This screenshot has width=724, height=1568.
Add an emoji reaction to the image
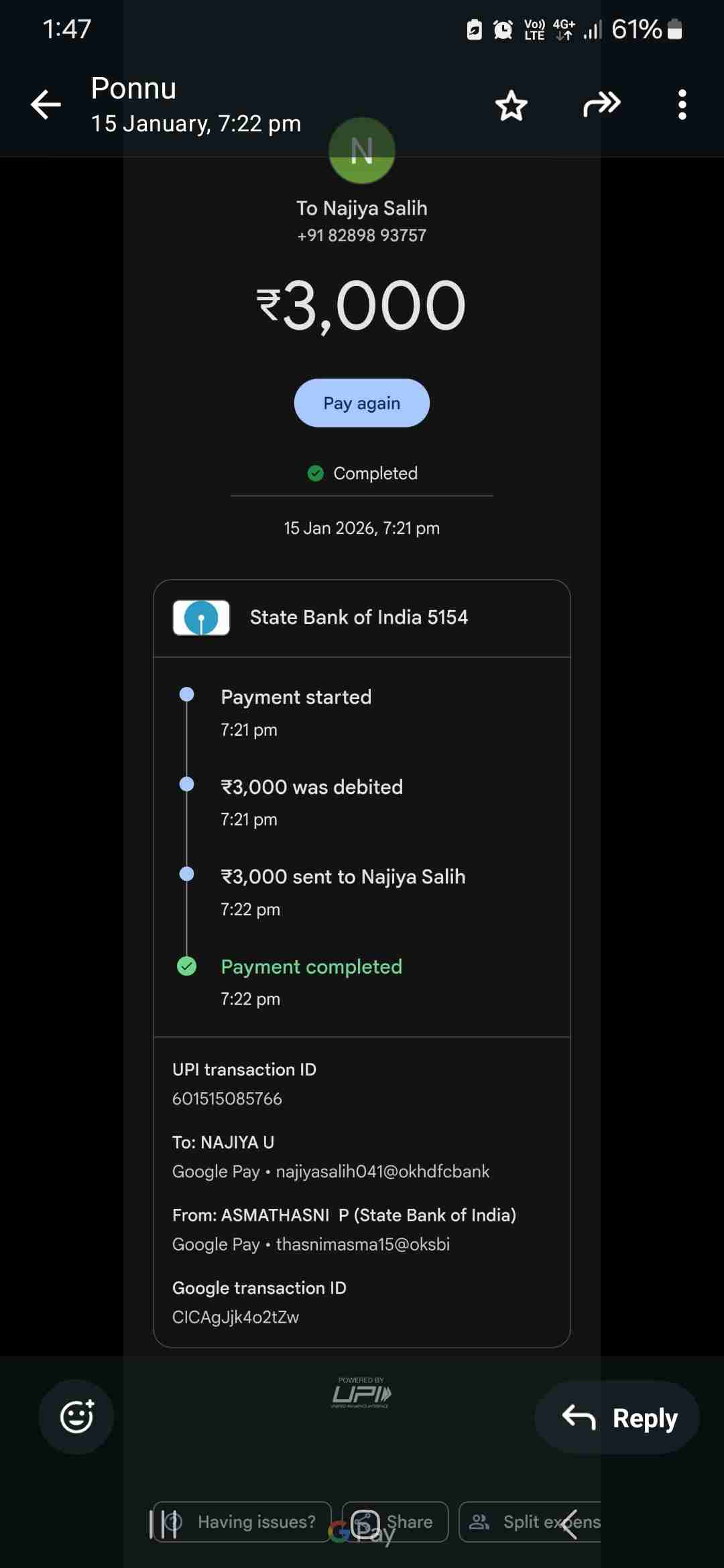(76, 1417)
